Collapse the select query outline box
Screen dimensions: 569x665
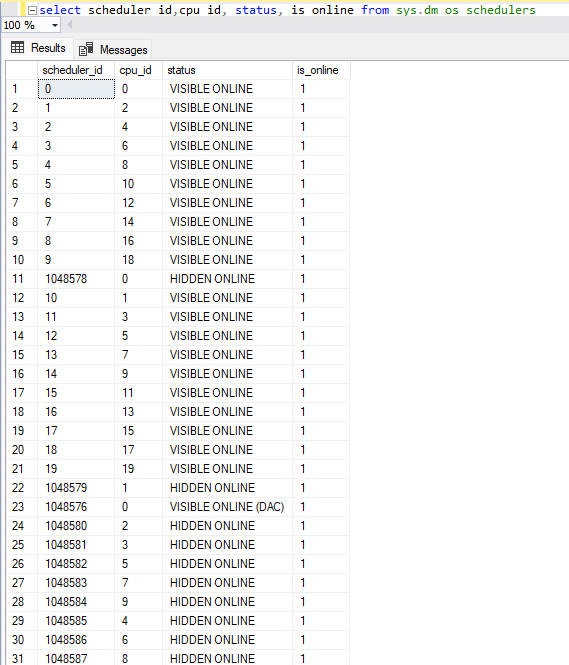(x=32, y=10)
